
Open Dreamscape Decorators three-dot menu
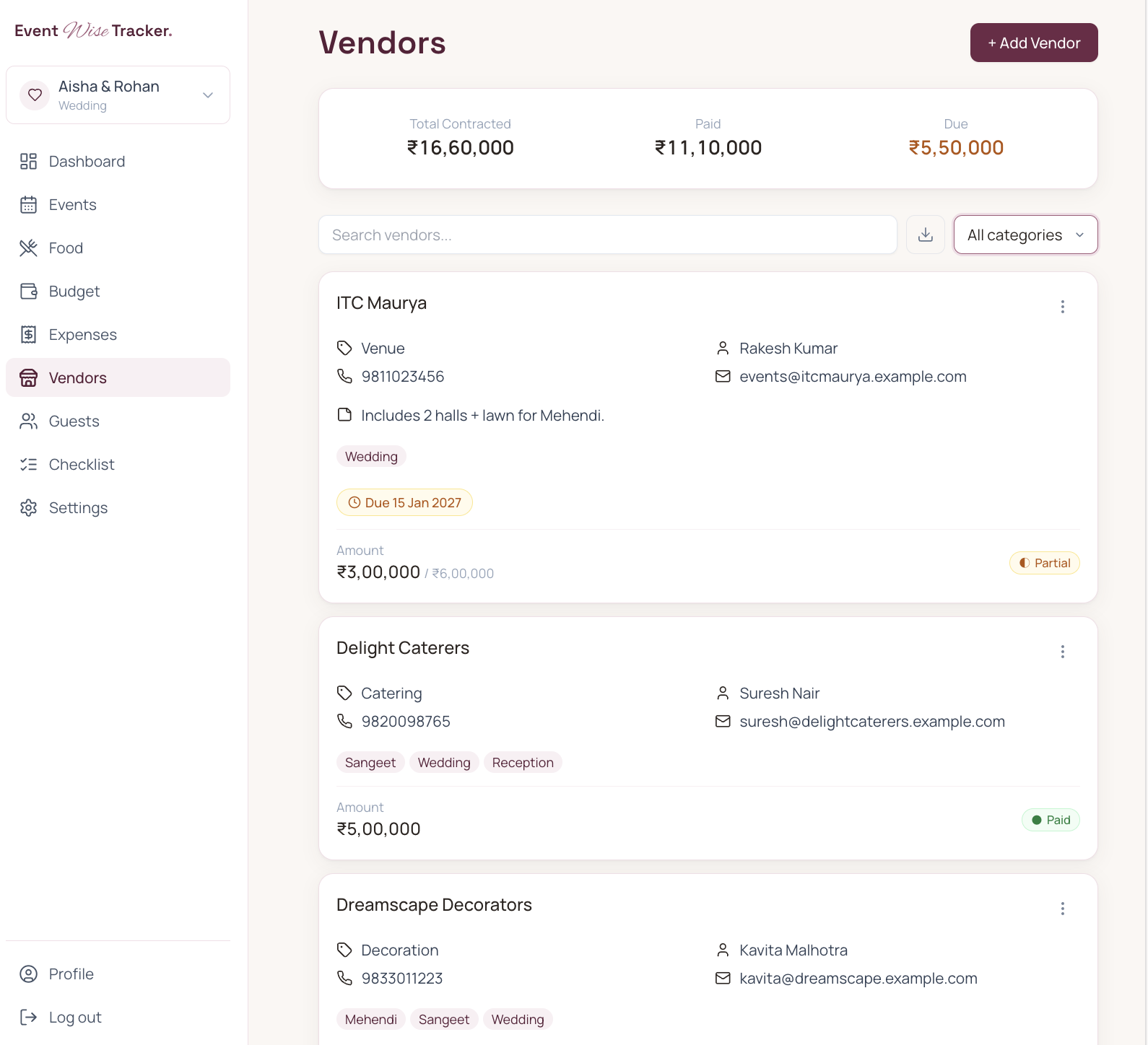pyautogui.click(x=1063, y=909)
